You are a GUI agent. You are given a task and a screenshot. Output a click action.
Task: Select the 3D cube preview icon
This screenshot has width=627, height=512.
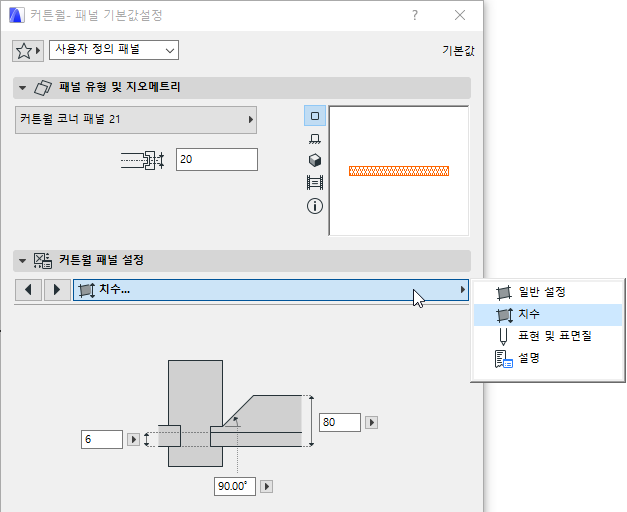tap(315, 160)
